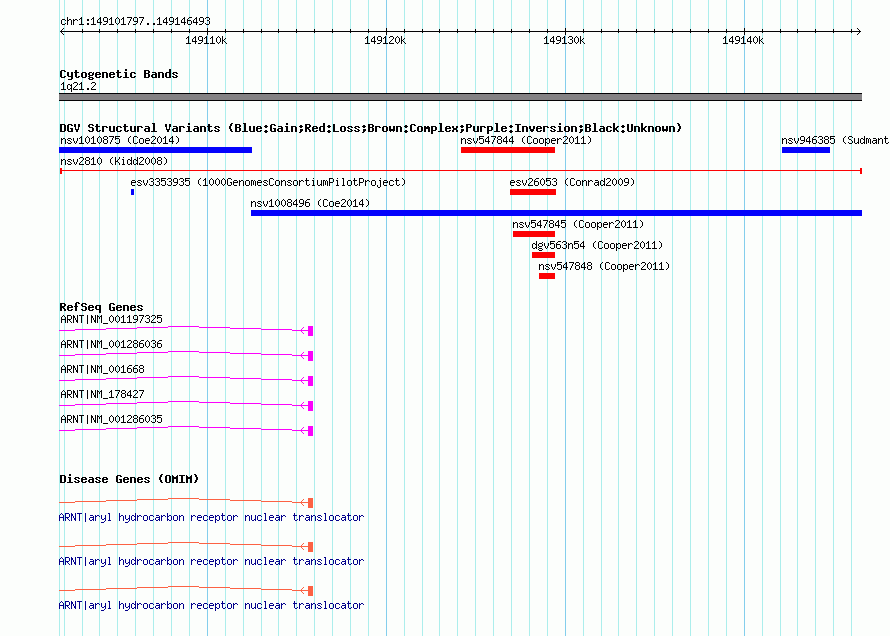Image resolution: width=890 pixels, height=636 pixels.
Task: Select the ARNT|NM_001197325 exon block
Action: coord(310,331)
